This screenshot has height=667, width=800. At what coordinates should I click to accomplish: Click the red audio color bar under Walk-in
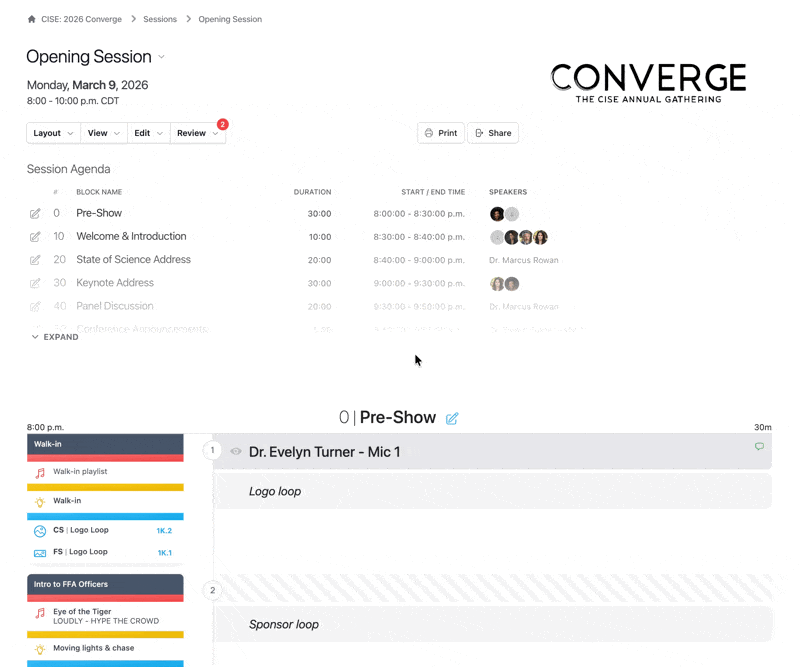pyautogui.click(x=105, y=458)
